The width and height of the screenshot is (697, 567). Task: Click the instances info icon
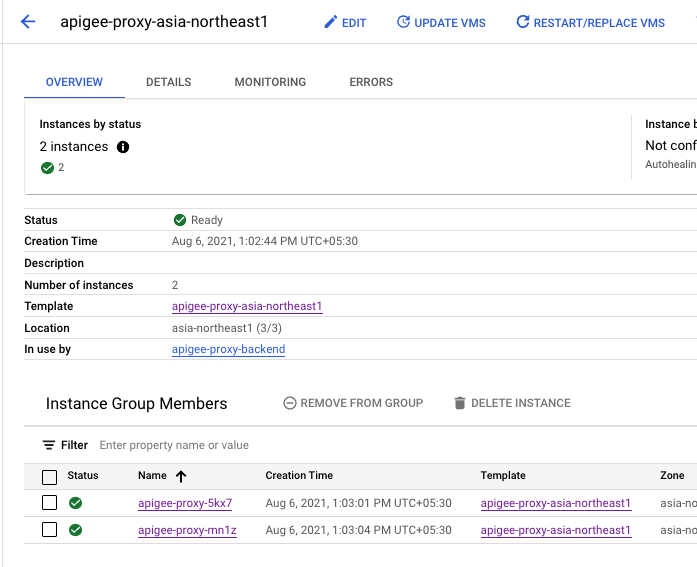click(123, 147)
